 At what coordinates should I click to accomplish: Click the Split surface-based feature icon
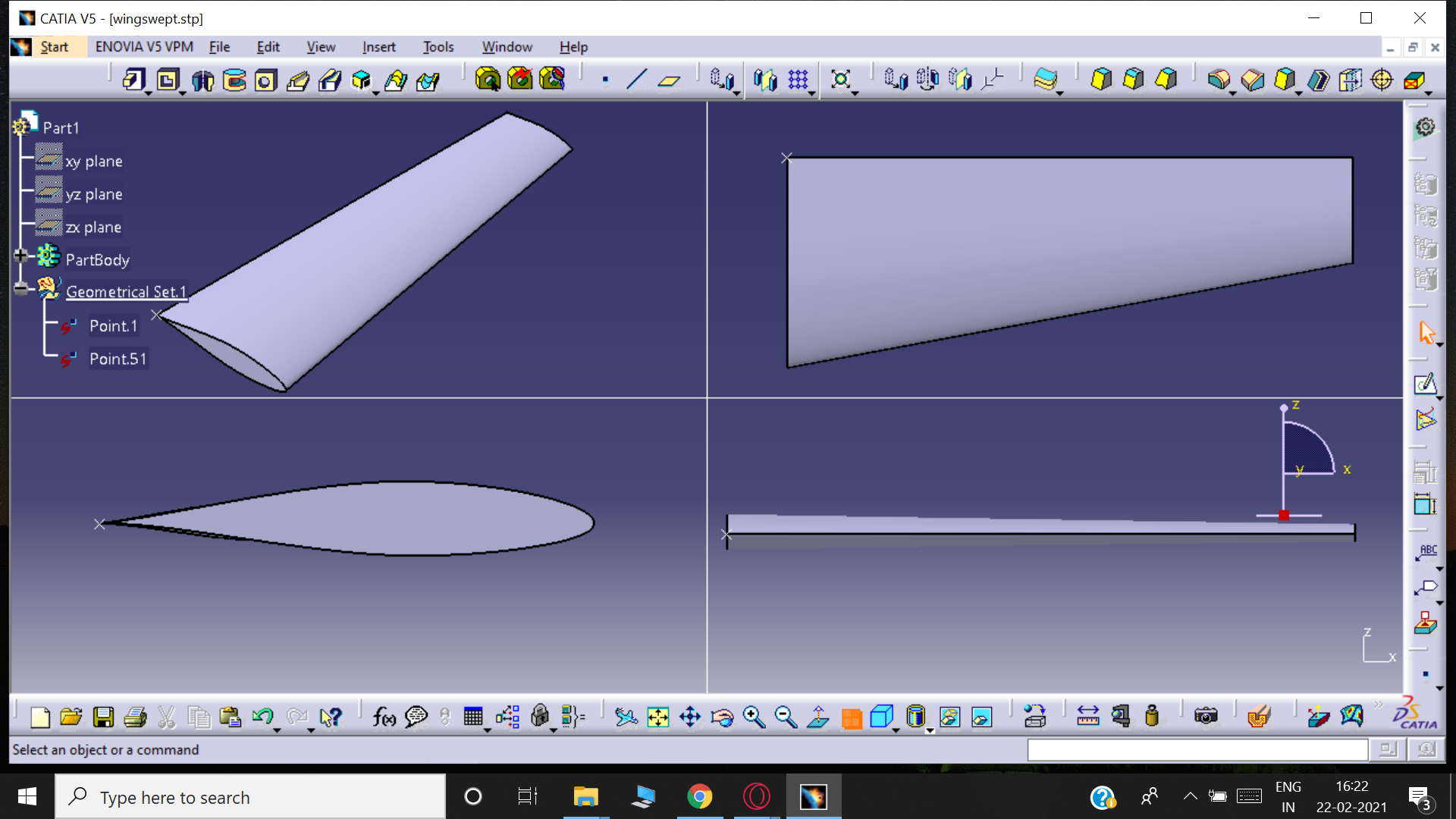coord(1045,80)
